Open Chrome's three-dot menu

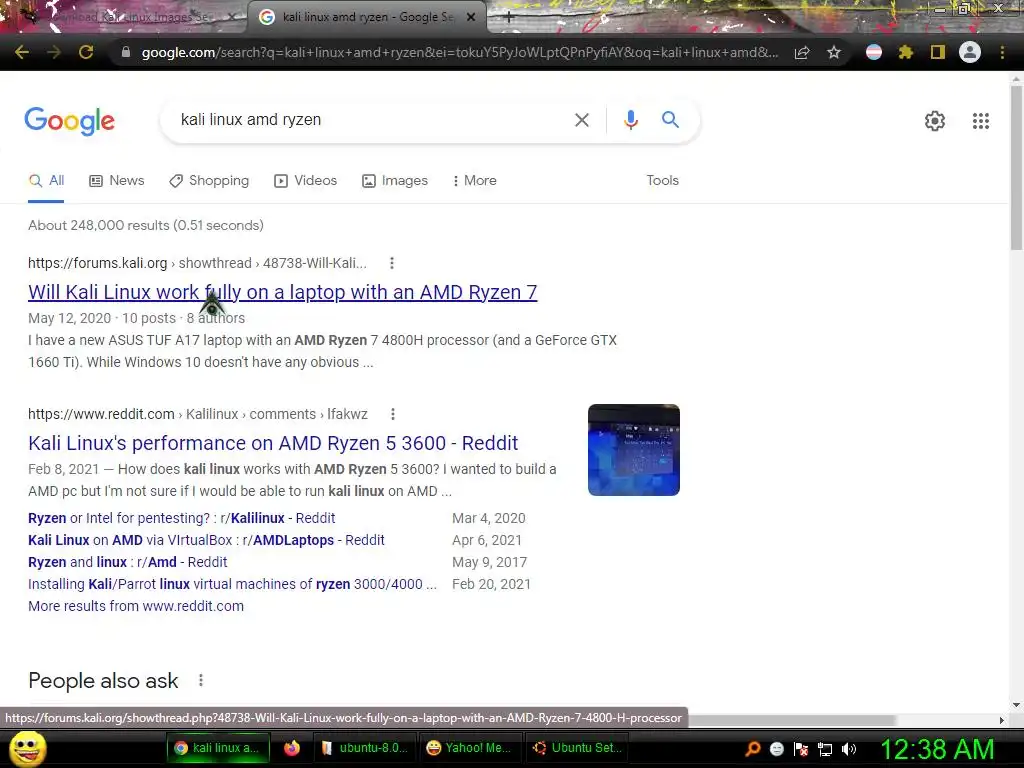coord(1002,52)
